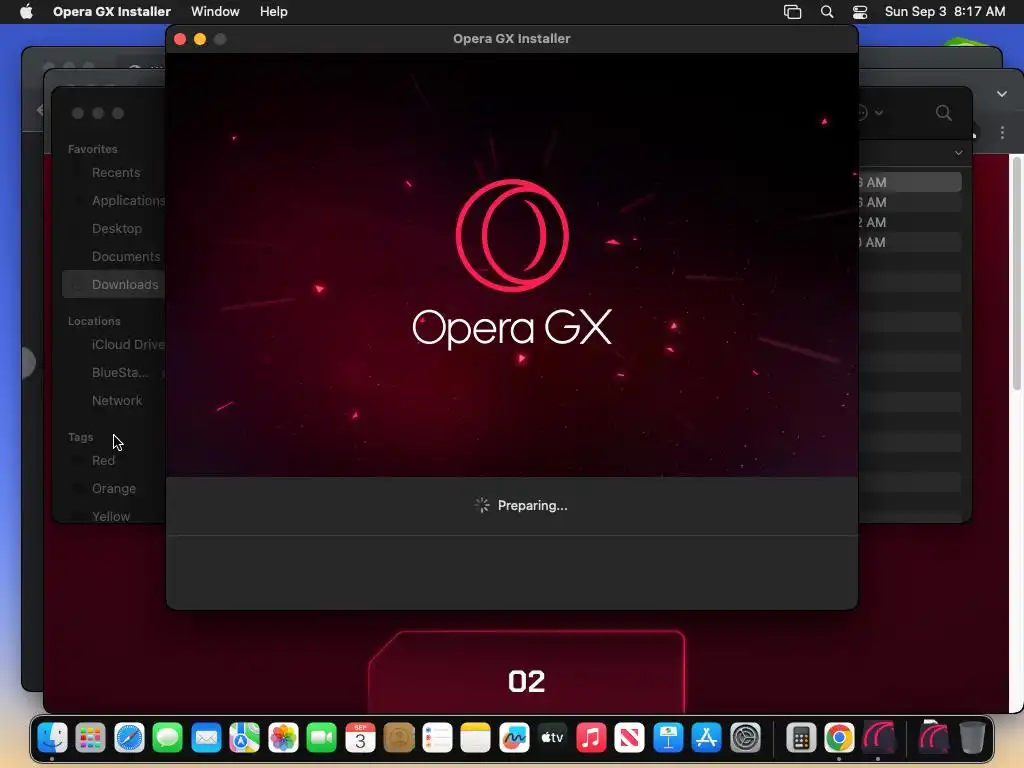1024x768 pixels.
Task: Open Photos app in dock
Action: [x=283, y=739]
